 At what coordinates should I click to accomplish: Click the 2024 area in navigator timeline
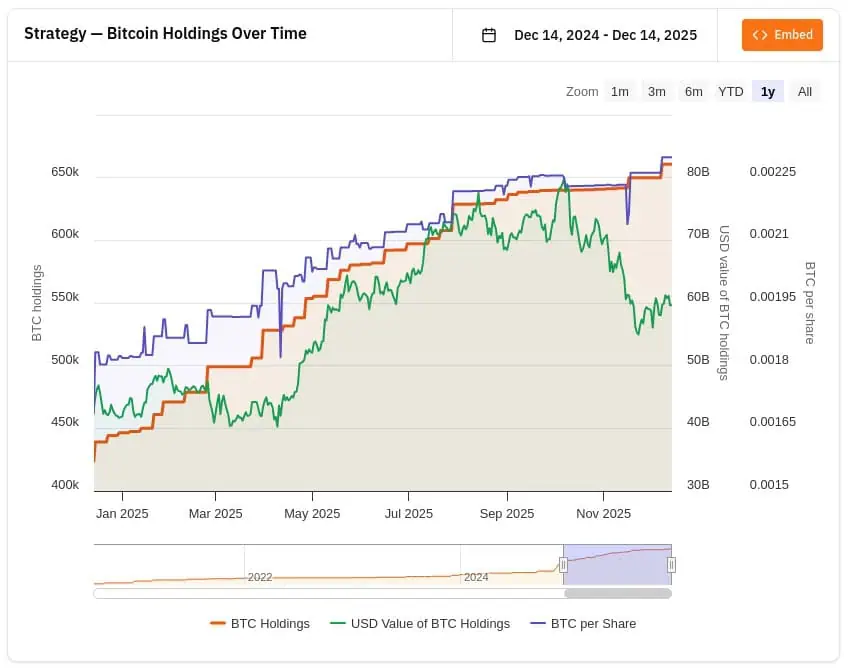476,577
